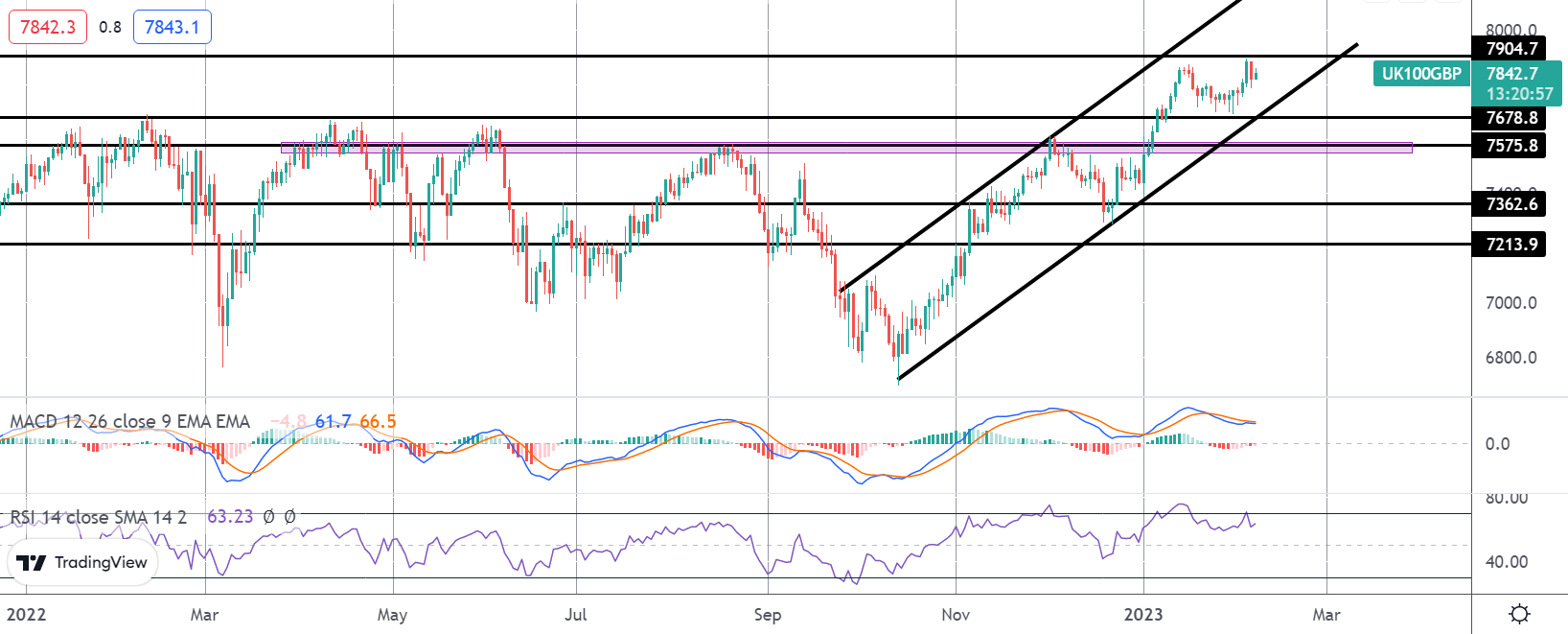The width and height of the screenshot is (1568, 634).
Task: Click the 13:20:57 bar countdown timer
Action: (x=1519, y=94)
